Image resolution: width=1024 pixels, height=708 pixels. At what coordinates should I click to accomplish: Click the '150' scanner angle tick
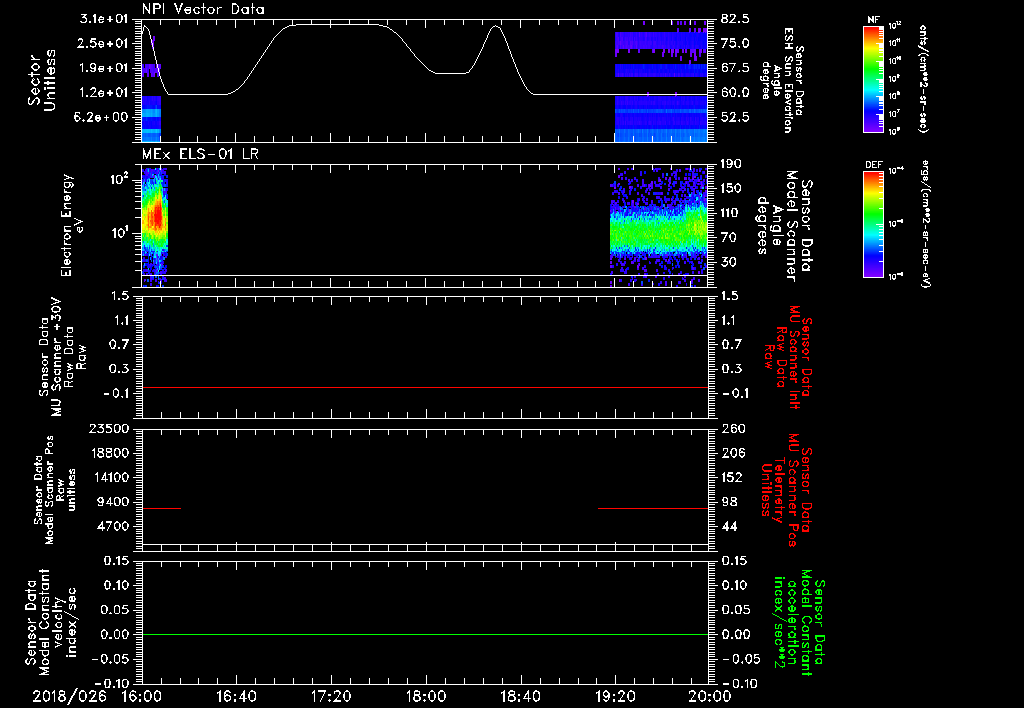coord(731,188)
